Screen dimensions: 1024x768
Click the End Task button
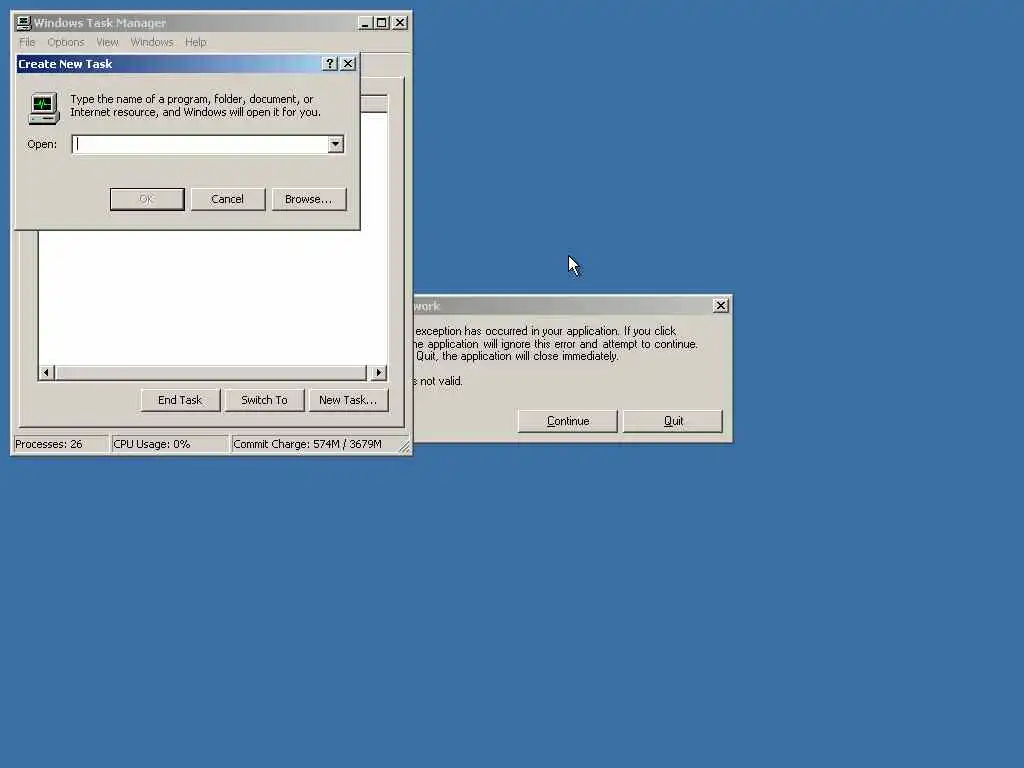click(x=180, y=400)
